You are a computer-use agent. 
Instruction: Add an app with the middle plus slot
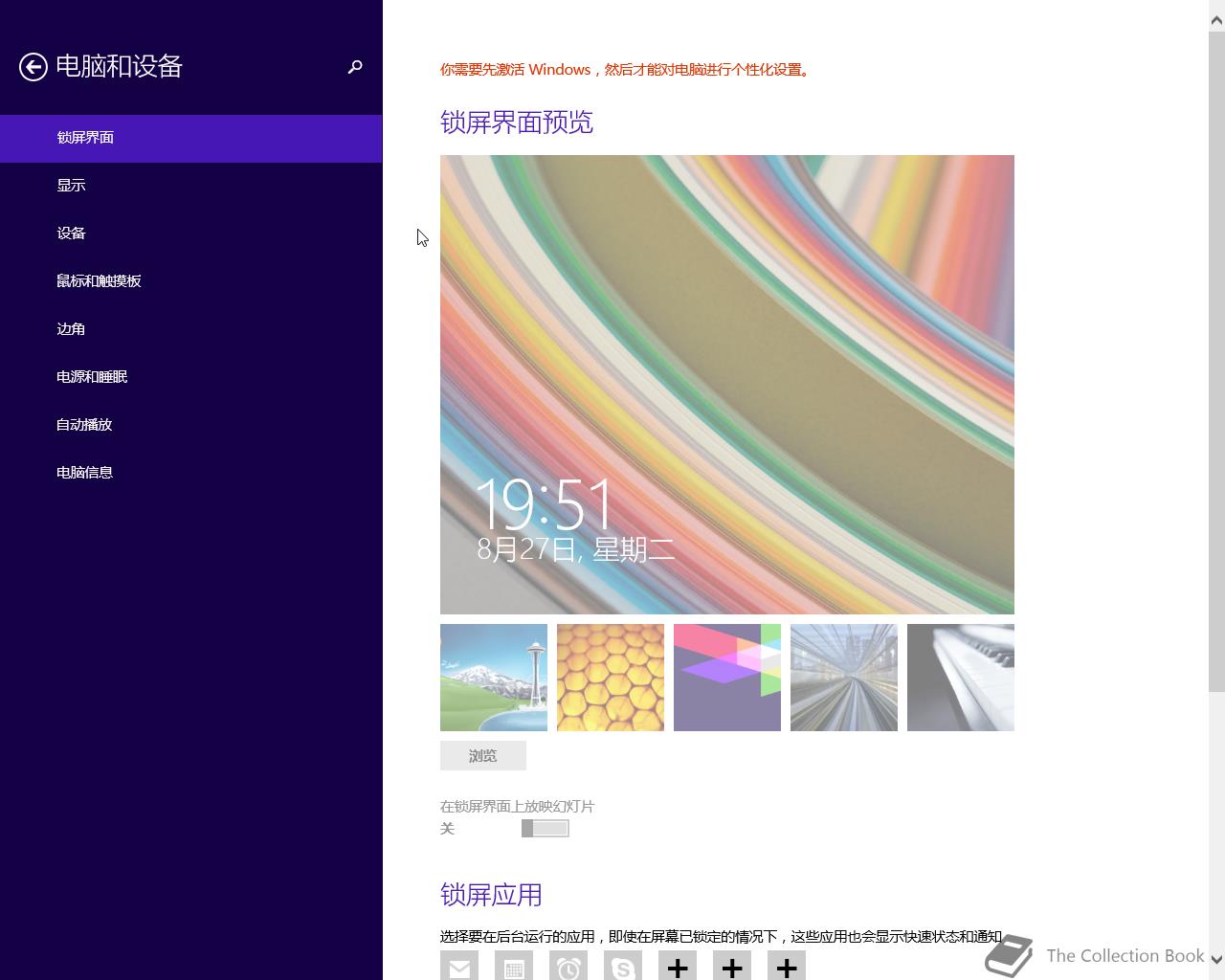732,966
